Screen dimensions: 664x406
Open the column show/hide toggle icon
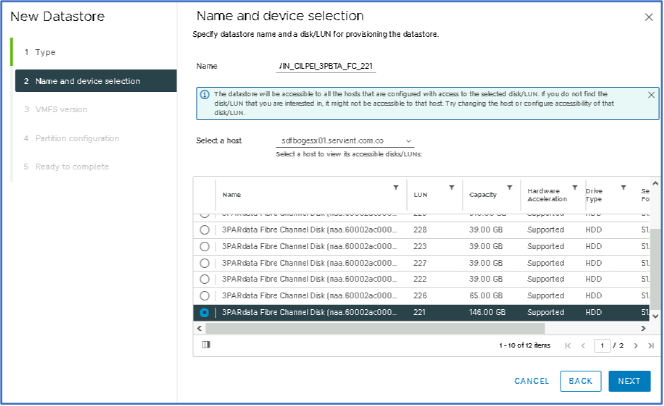tap(206, 345)
